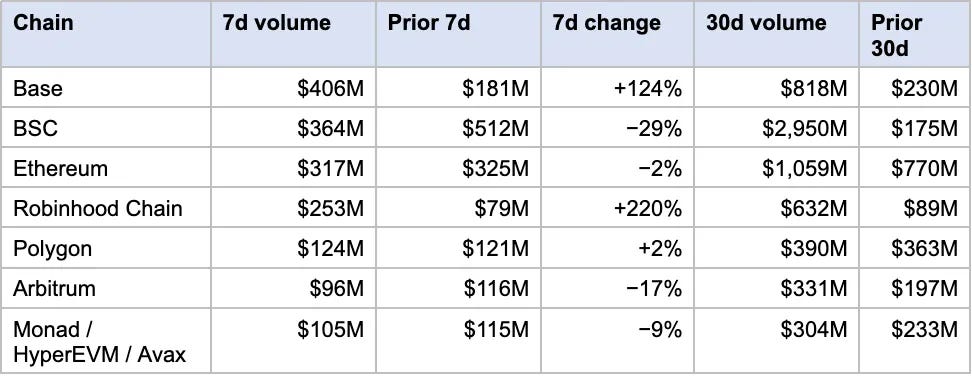Viewport: 972px width, 376px height.
Task: Select the BSC chain cell
Action: 106,128
